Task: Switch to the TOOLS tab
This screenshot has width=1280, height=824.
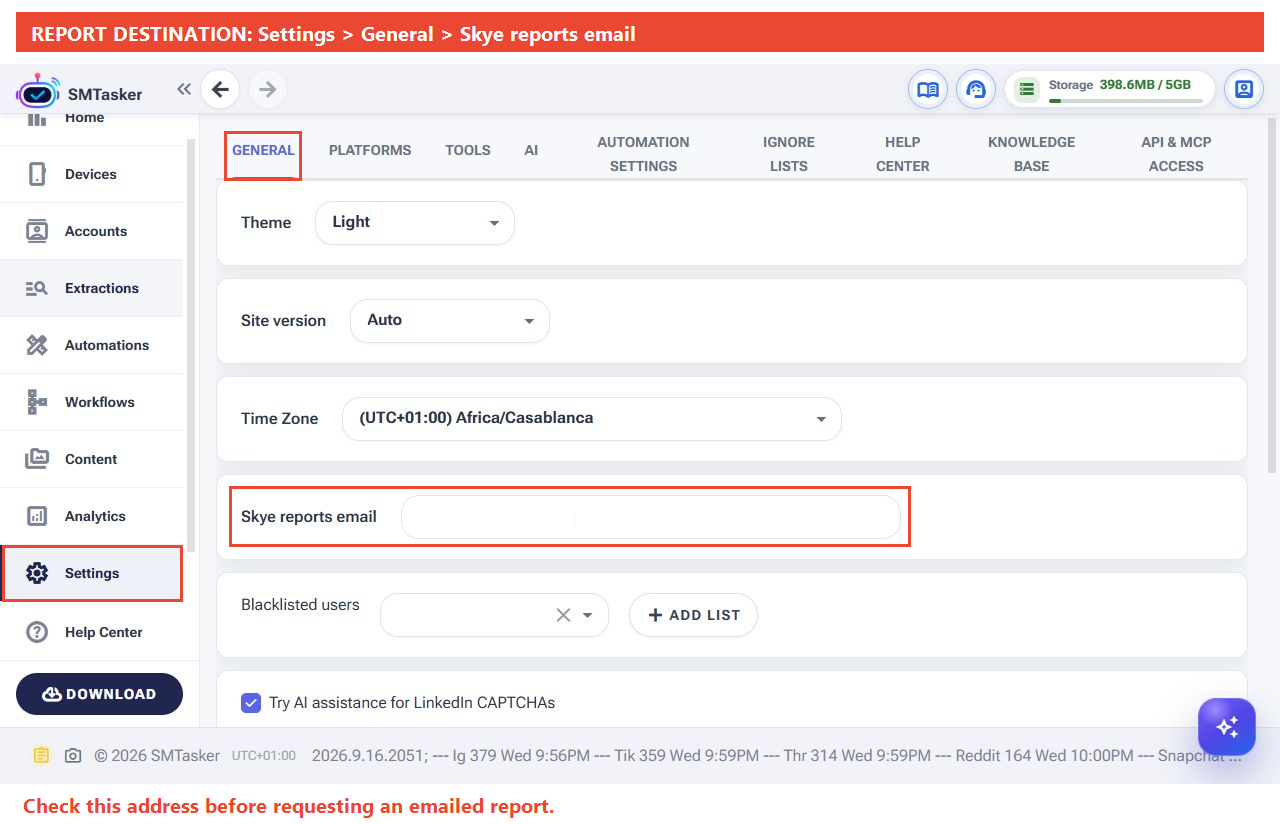Action: (468, 150)
